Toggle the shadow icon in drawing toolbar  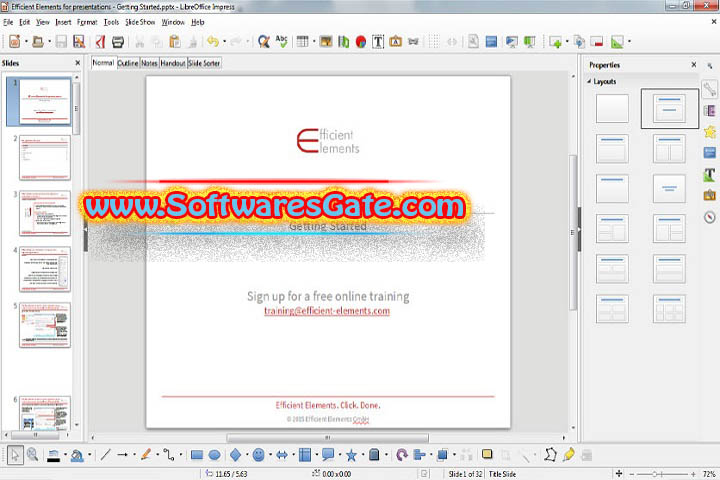click(x=487, y=454)
